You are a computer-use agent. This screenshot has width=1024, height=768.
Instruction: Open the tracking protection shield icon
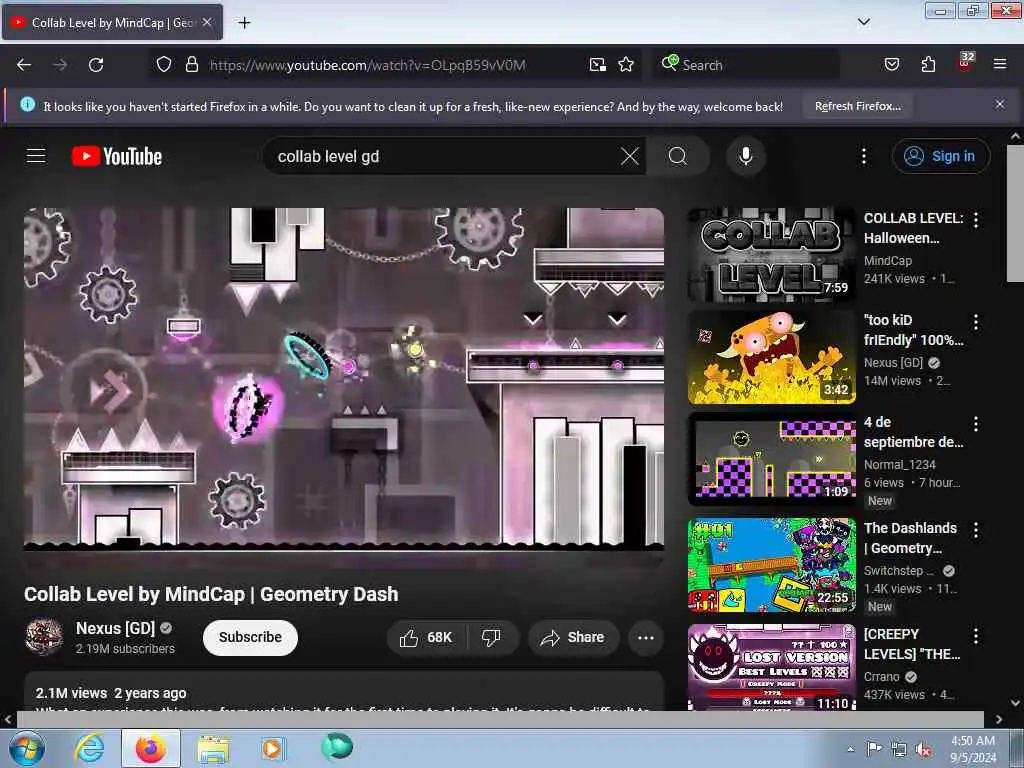(x=164, y=65)
